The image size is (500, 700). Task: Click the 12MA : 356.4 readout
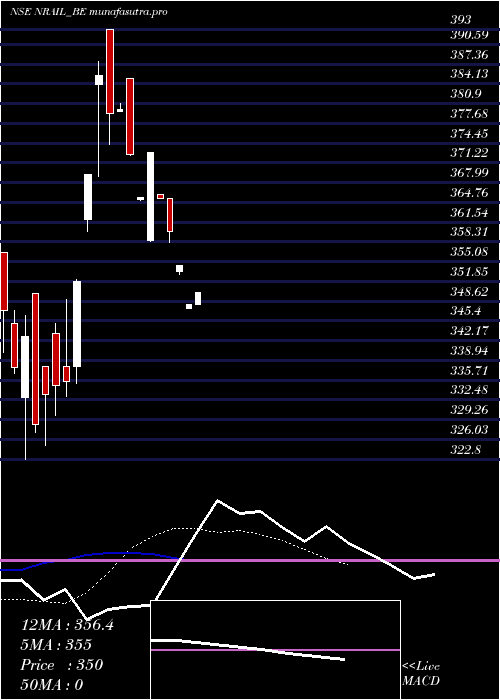67,625
